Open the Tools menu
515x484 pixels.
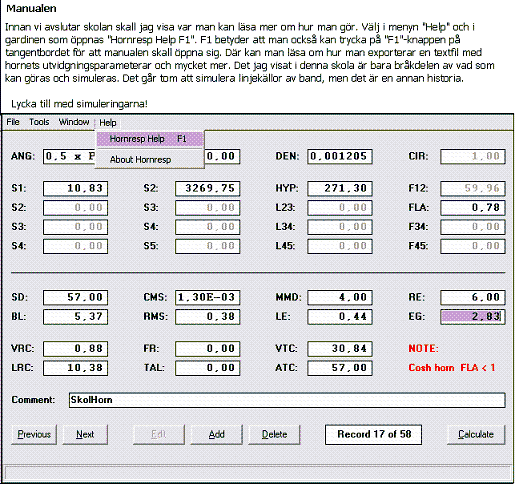pos(39,122)
